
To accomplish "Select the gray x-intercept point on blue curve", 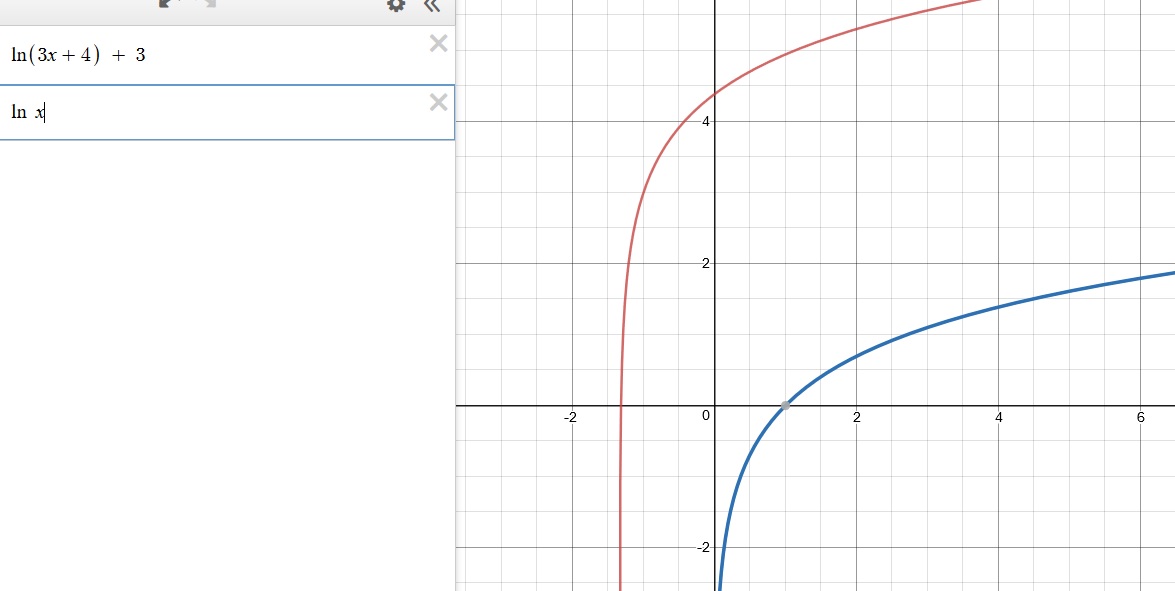I will (785, 405).
